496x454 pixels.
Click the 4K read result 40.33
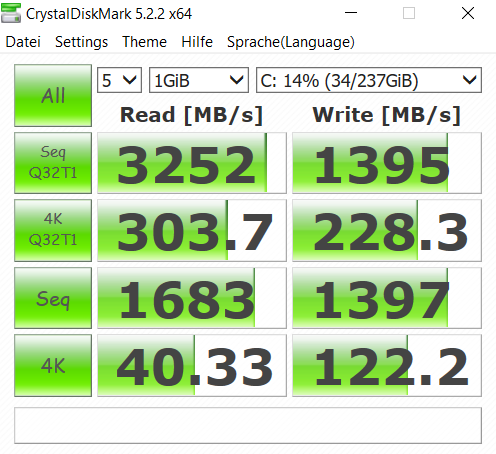(x=192, y=366)
